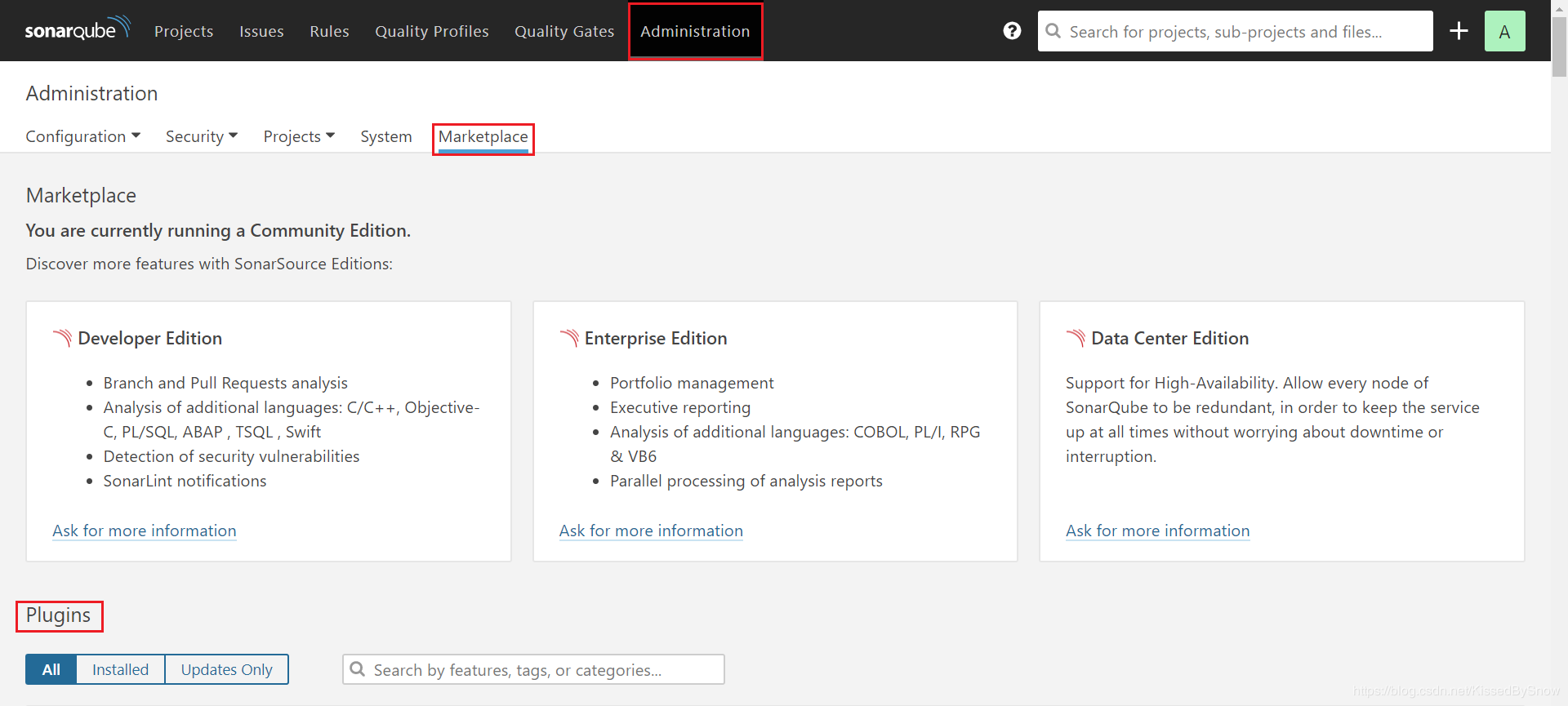This screenshot has height=706, width=1568.
Task: Select the Marketplace tab
Action: click(x=483, y=137)
